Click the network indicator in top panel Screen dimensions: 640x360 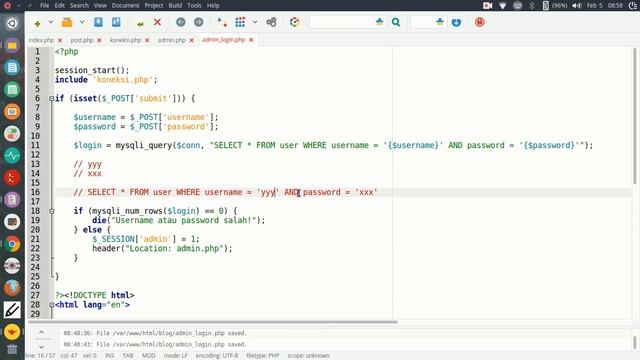click(502, 5)
